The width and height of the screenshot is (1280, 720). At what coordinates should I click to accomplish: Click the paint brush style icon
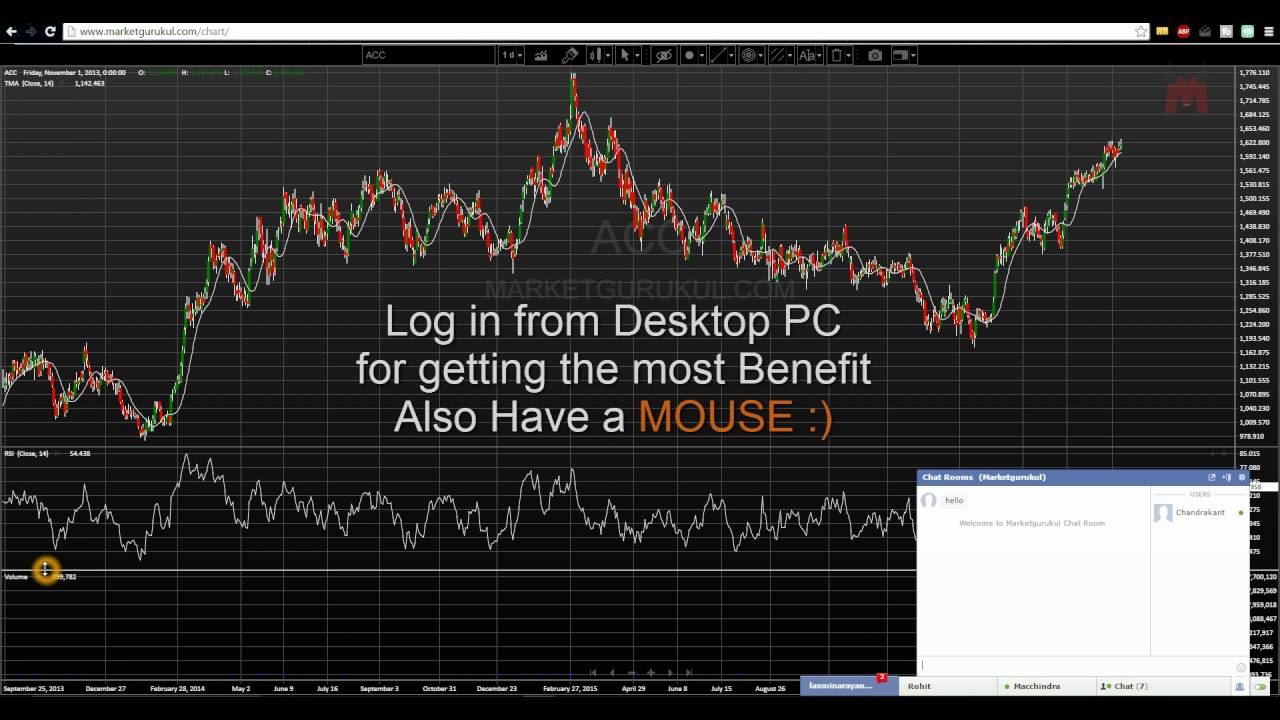(x=570, y=55)
